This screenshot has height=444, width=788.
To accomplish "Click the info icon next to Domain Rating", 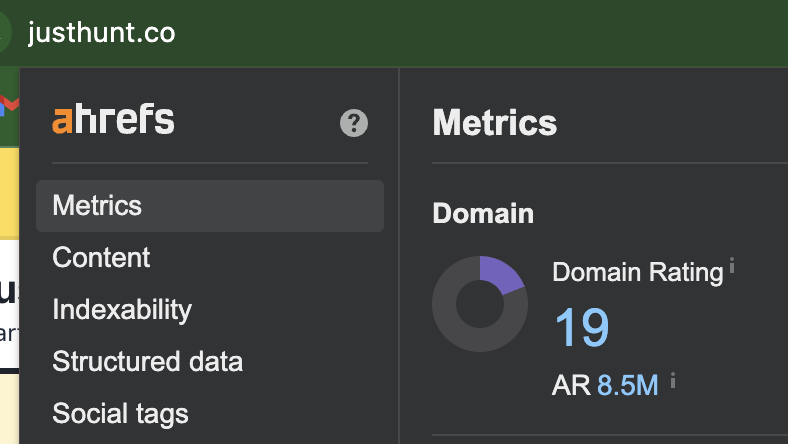I will (732, 265).
